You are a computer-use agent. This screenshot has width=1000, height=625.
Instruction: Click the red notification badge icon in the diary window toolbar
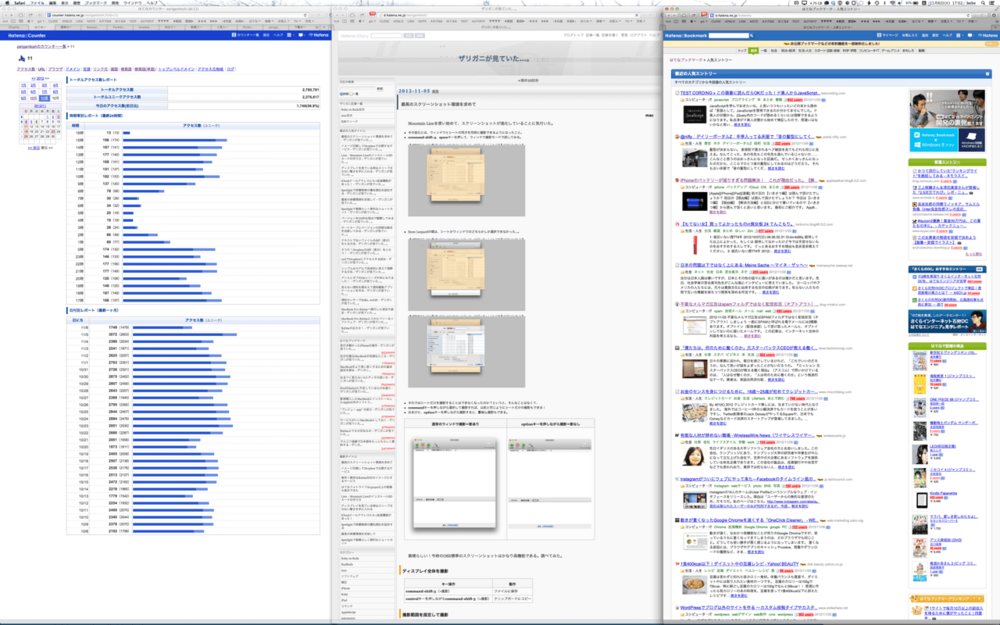372,14
